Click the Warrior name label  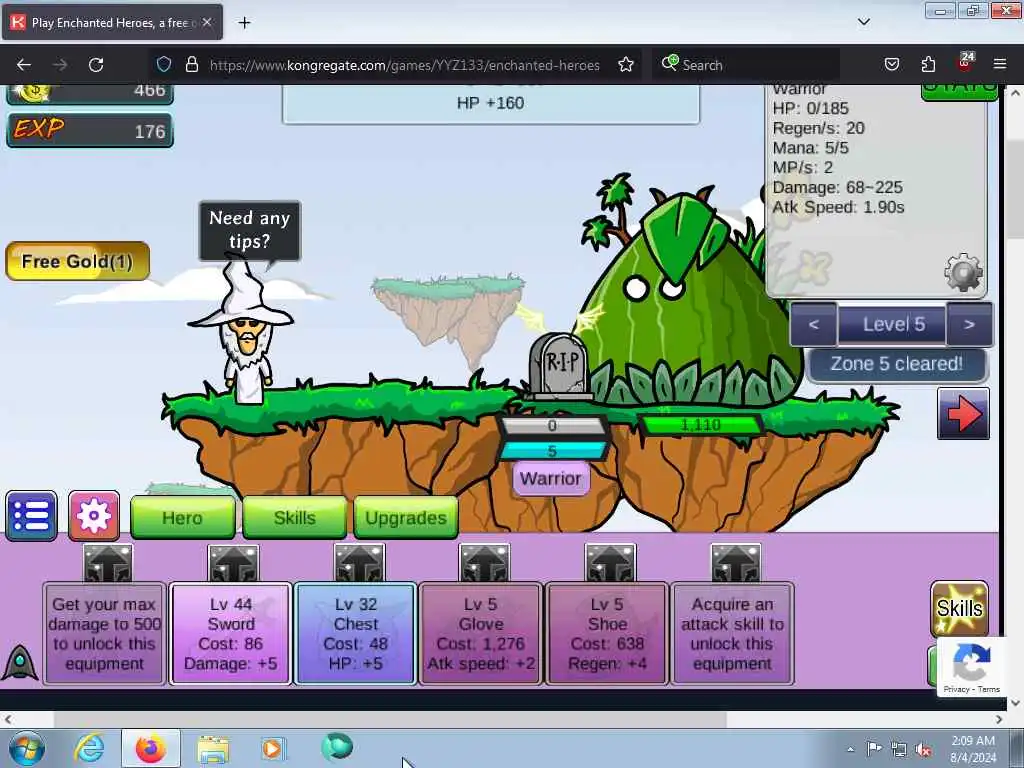pyautogui.click(x=551, y=479)
